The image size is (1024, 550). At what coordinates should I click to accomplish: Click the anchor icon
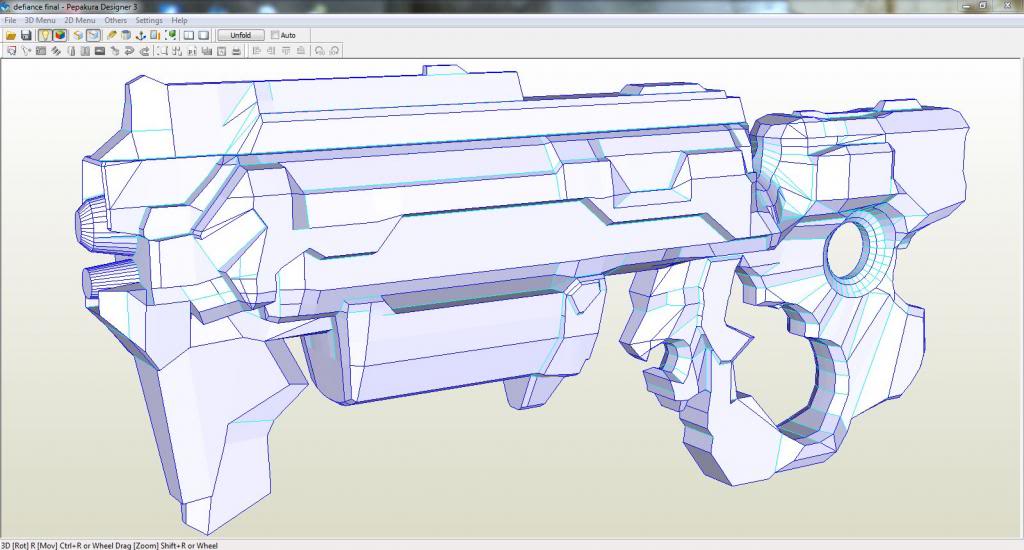pyautogui.click(x=140, y=35)
